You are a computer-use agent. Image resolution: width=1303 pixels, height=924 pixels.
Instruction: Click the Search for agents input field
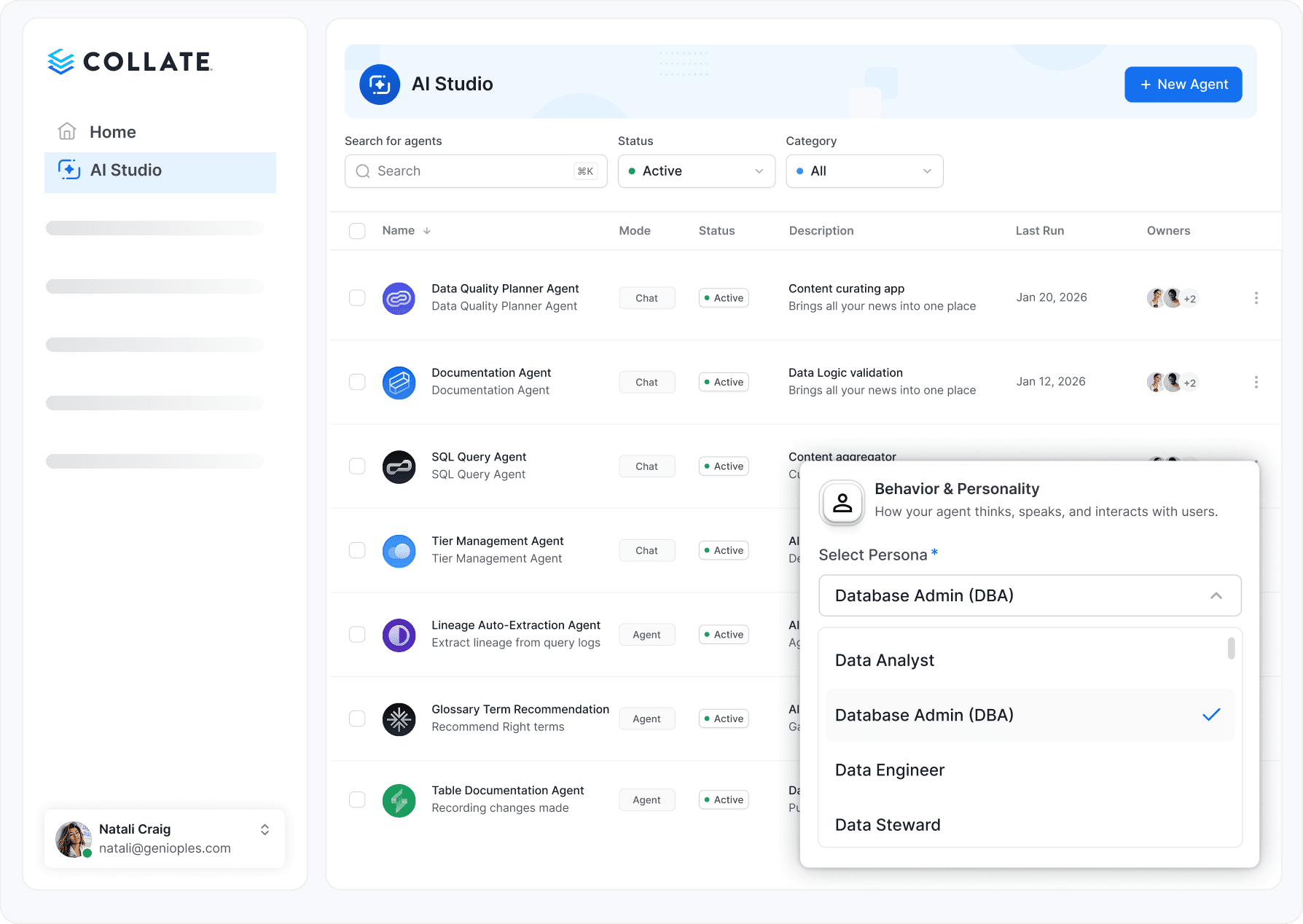coord(475,171)
